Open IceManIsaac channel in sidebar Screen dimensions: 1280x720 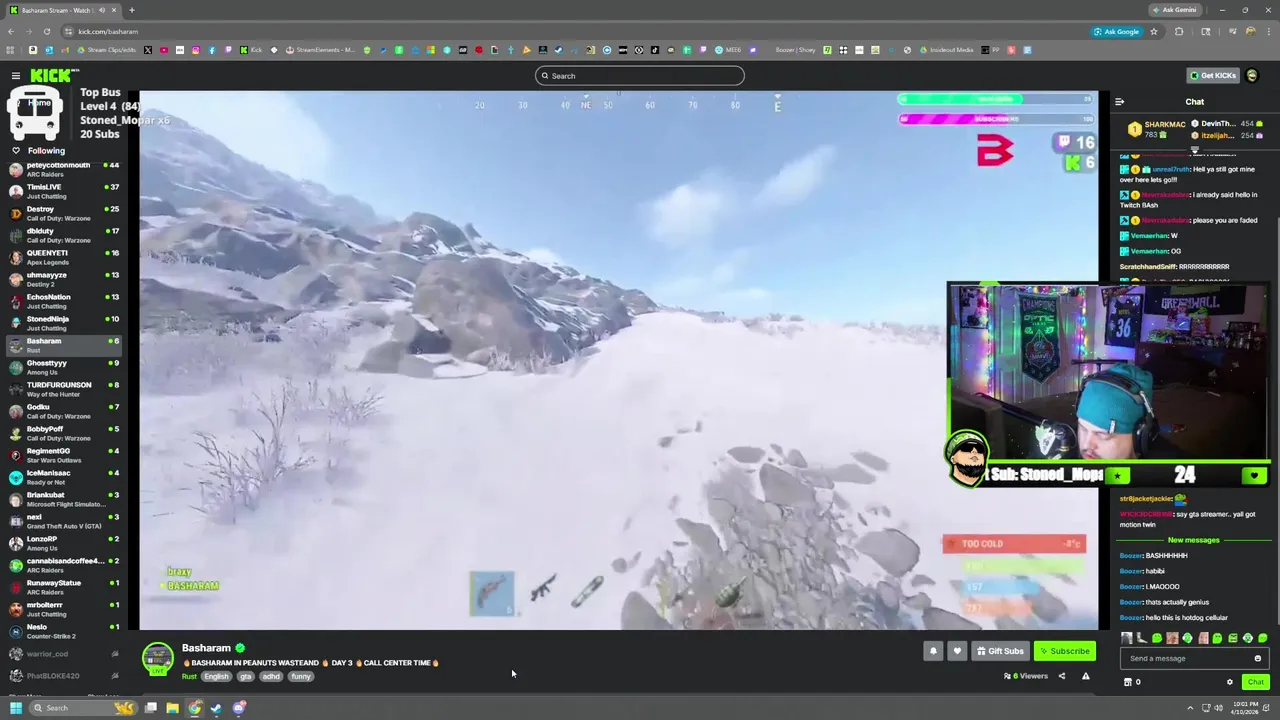[63, 477]
